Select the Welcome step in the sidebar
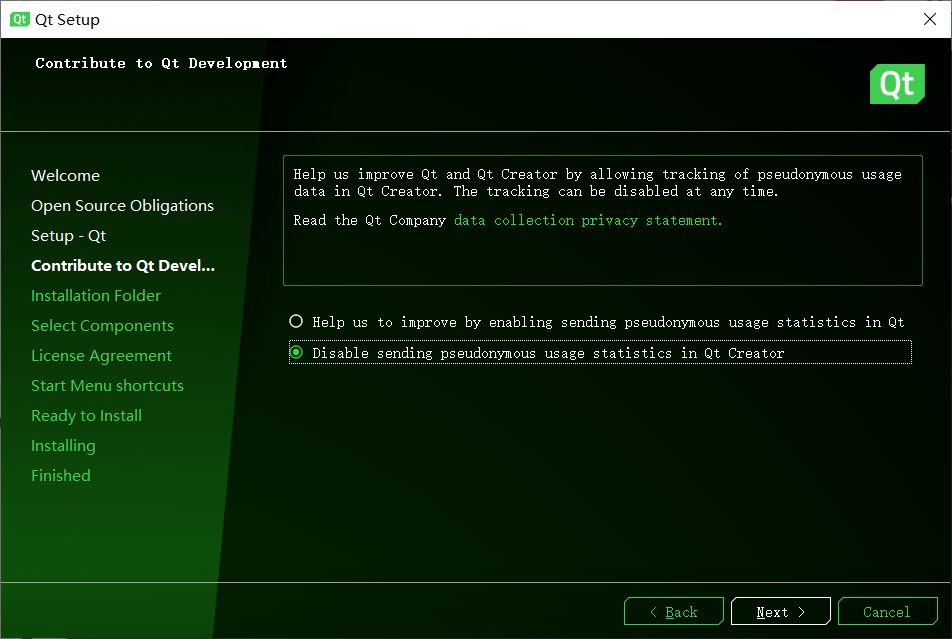The width and height of the screenshot is (952, 639). [x=66, y=176]
